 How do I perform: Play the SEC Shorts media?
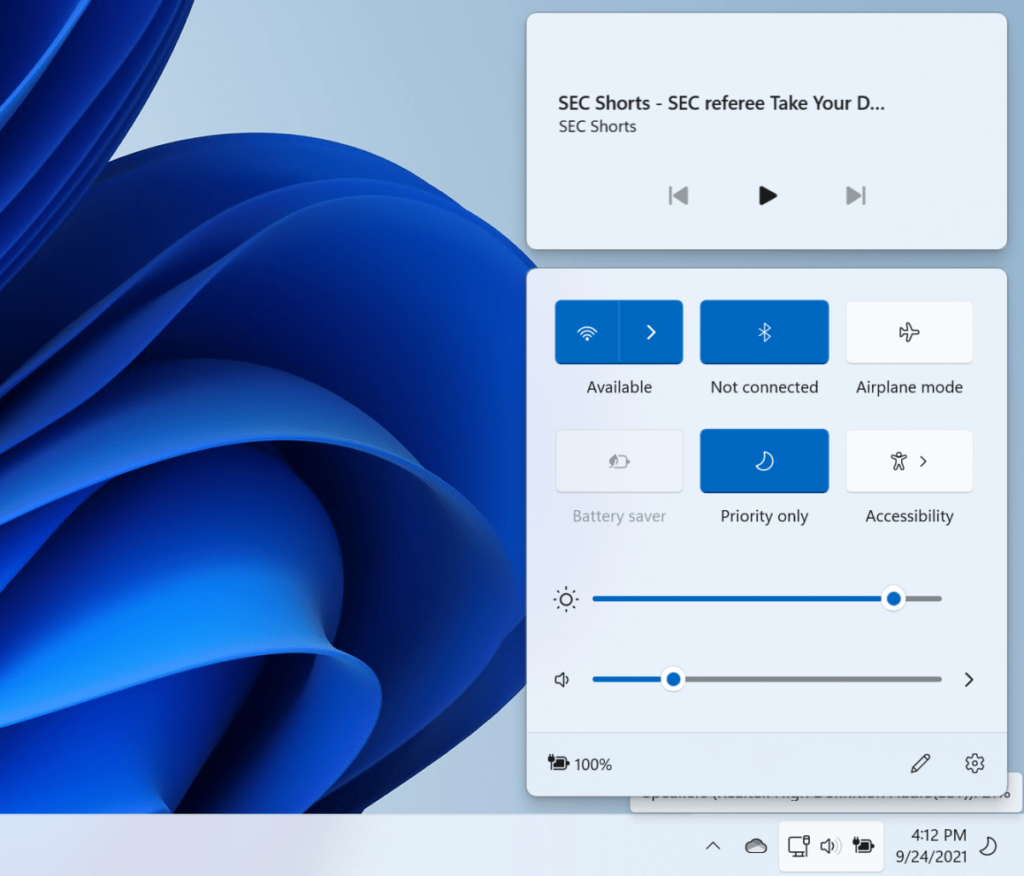tap(767, 195)
